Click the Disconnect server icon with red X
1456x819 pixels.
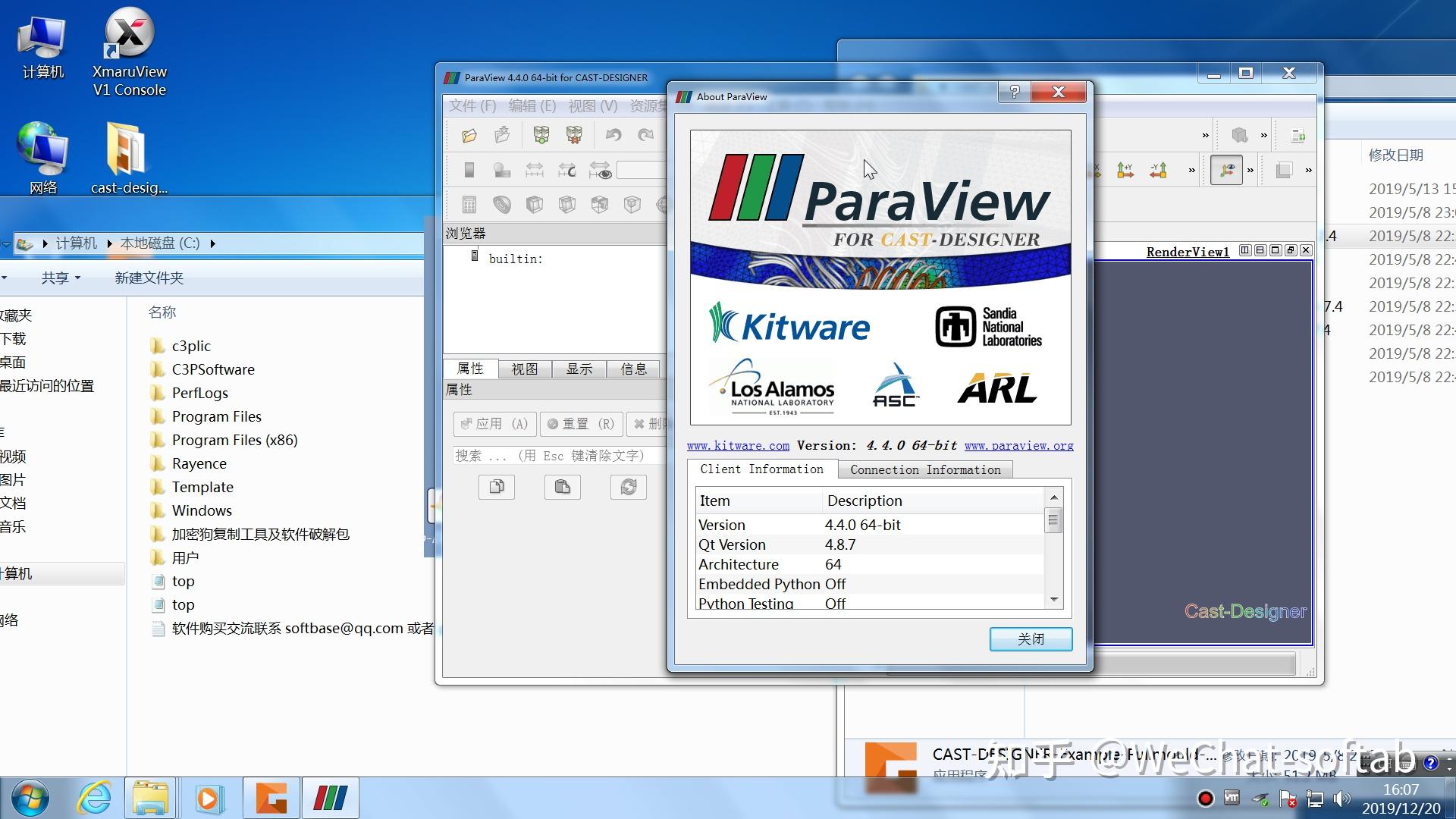click(x=574, y=136)
